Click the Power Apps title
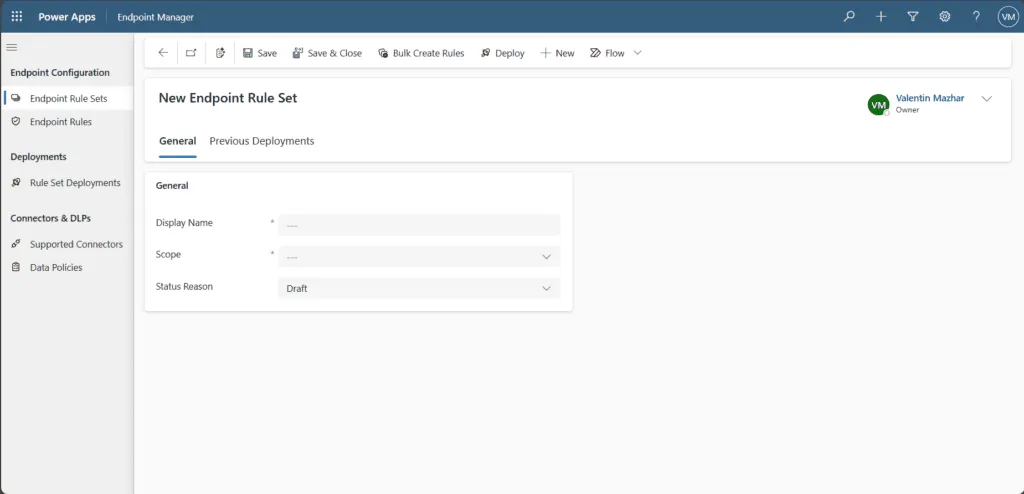 (x=67, y=17)
